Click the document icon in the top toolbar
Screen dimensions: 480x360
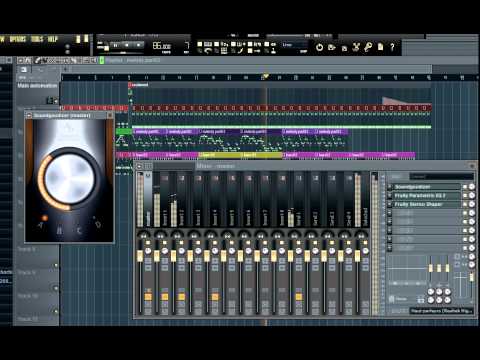click(x=380, y=47)
